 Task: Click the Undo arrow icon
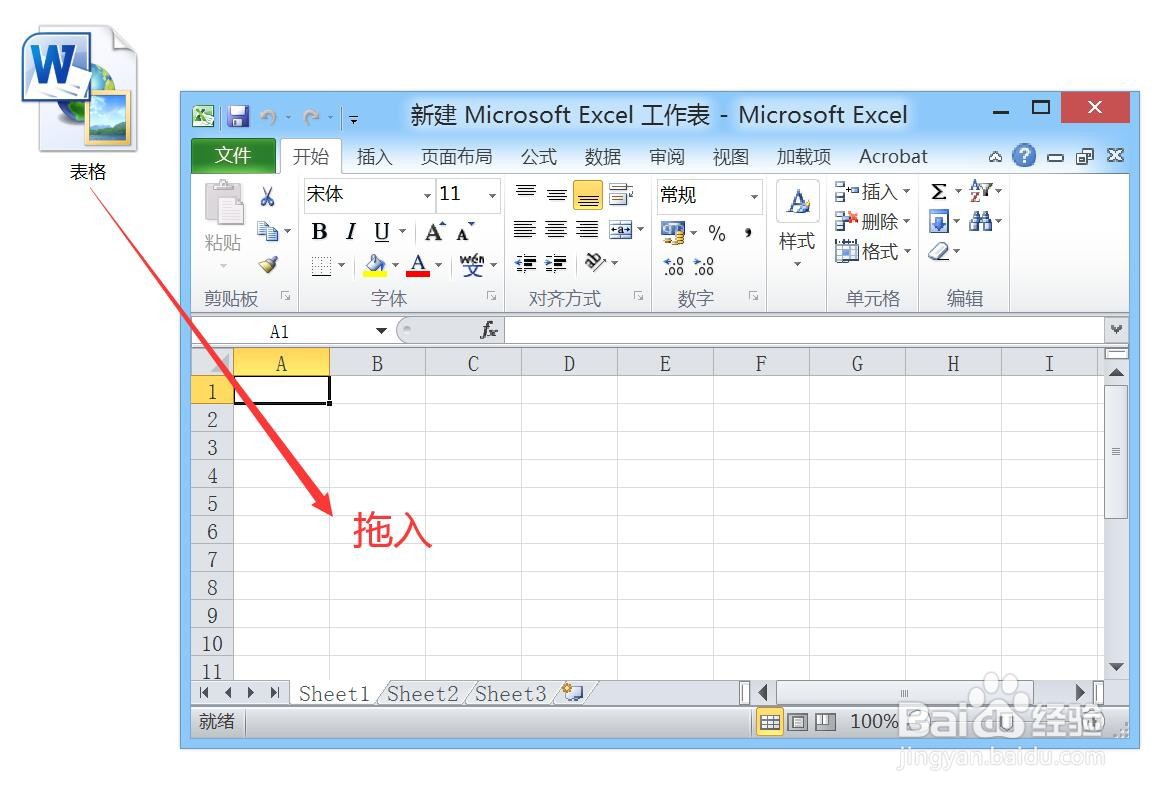(x=269, y=116)
